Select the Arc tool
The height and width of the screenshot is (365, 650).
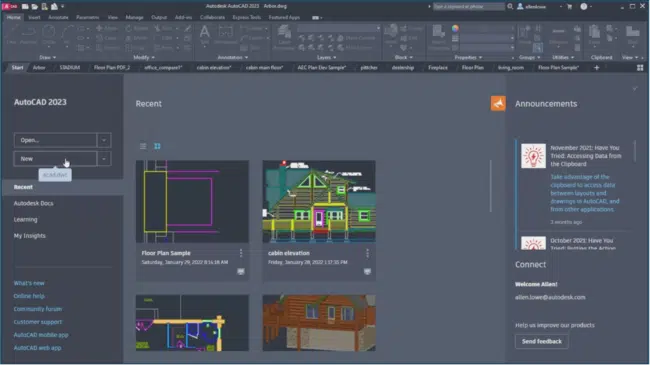pyautogui.click(x=66, y=34)
